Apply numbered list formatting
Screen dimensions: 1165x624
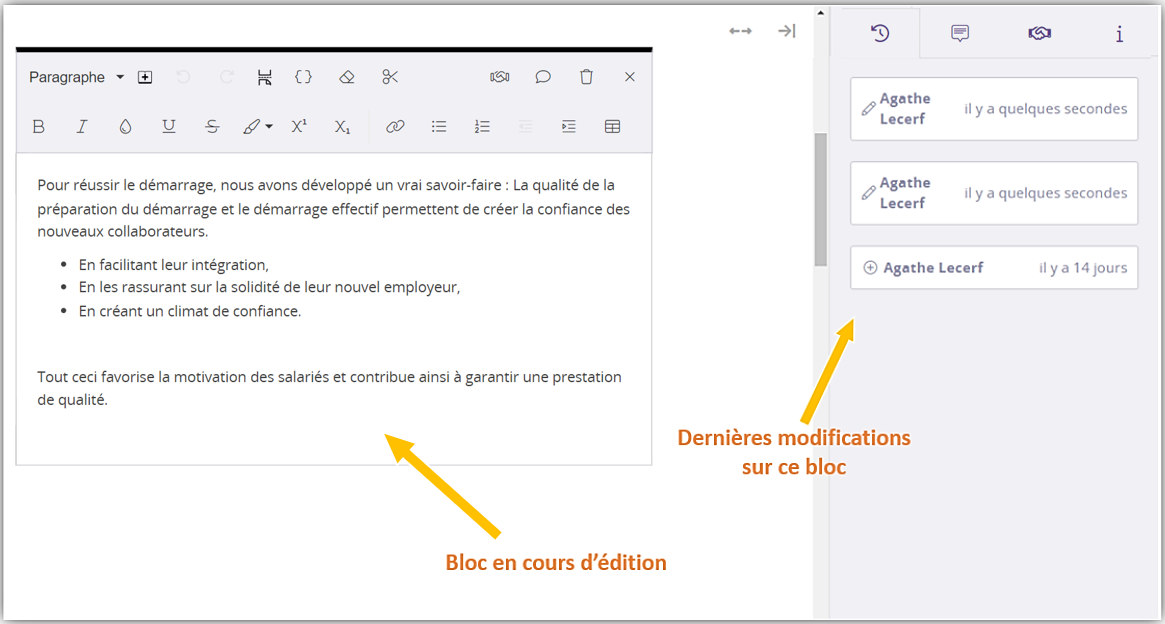click(x=482, y=126)
